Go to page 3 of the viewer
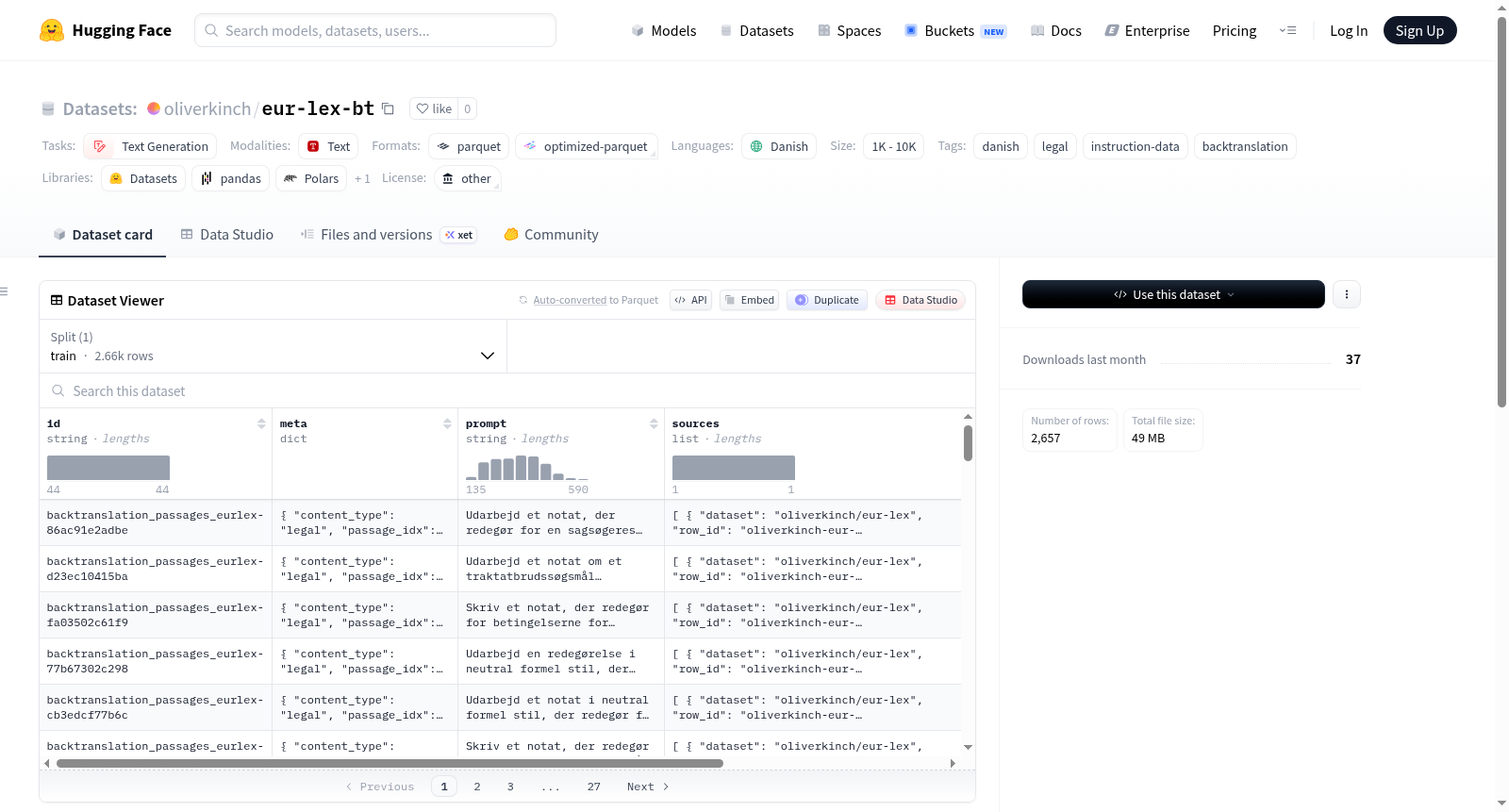 coord(510,787)
